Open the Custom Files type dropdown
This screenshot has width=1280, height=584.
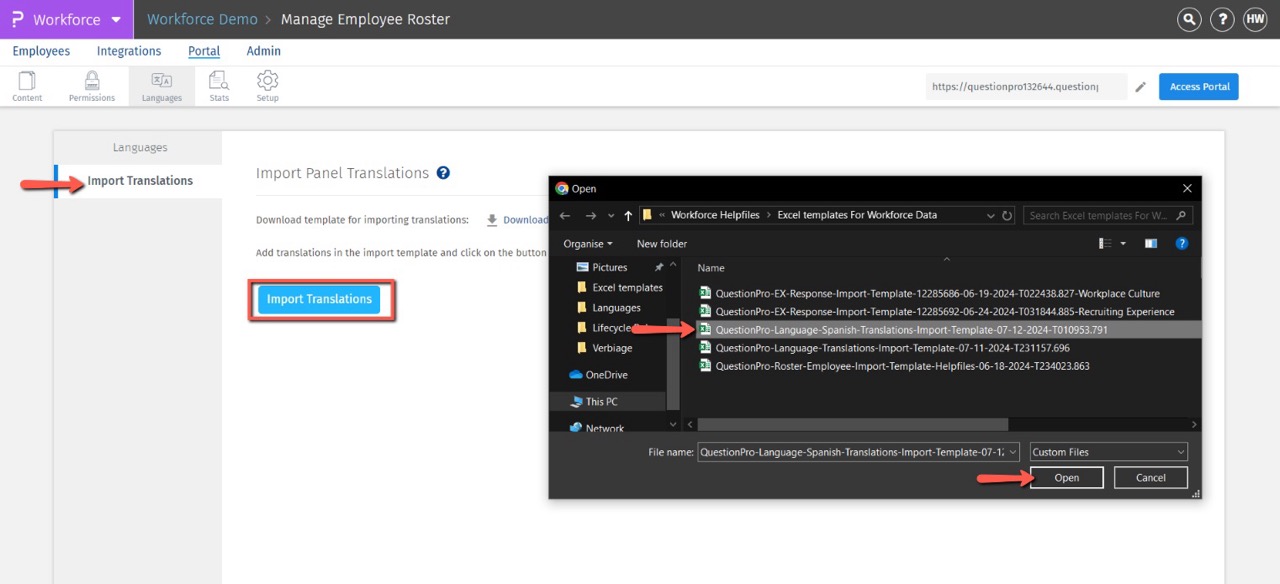point(1108,452)
